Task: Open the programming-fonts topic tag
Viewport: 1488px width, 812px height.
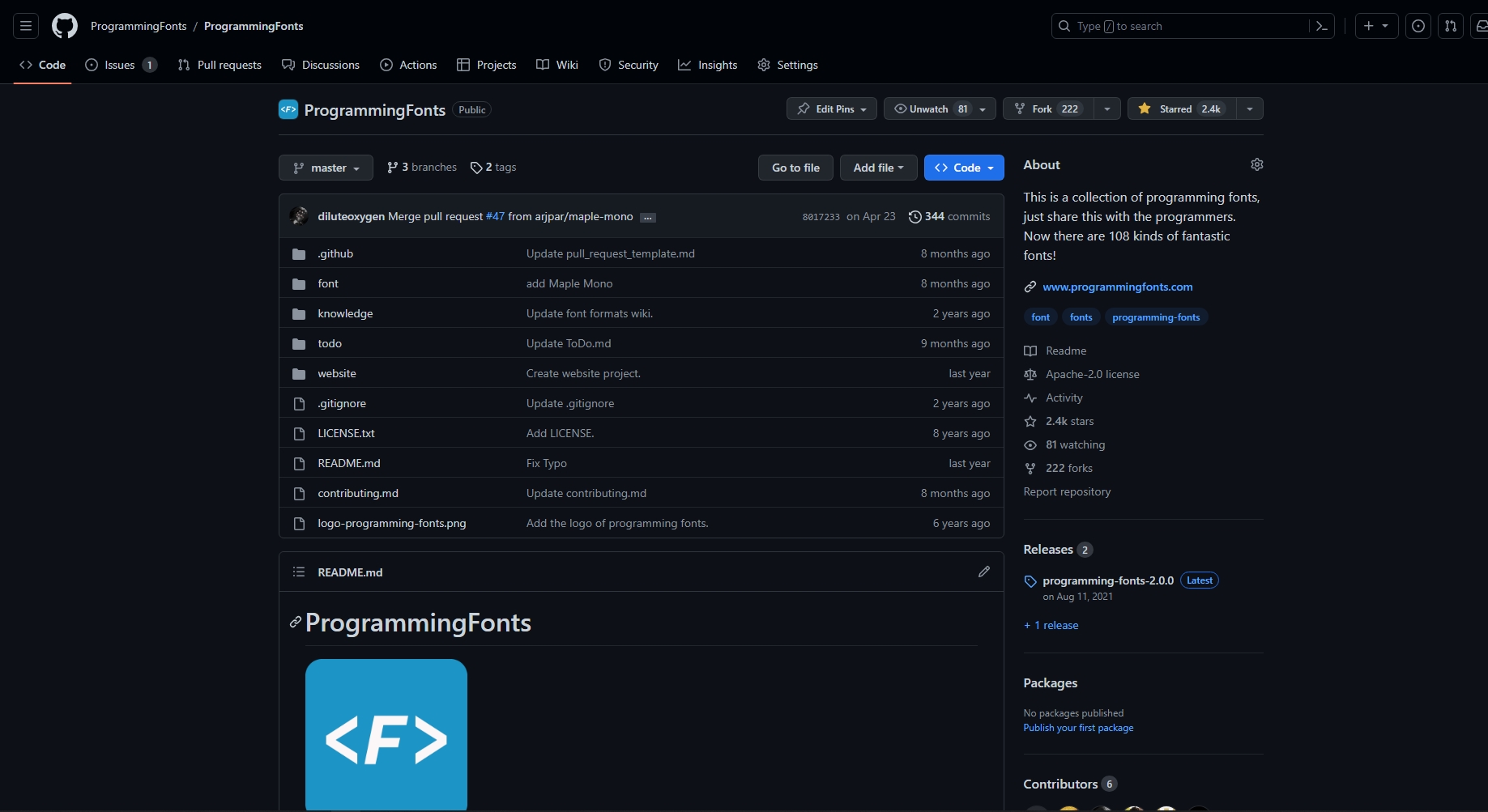Action: [x=1156, y=317]
